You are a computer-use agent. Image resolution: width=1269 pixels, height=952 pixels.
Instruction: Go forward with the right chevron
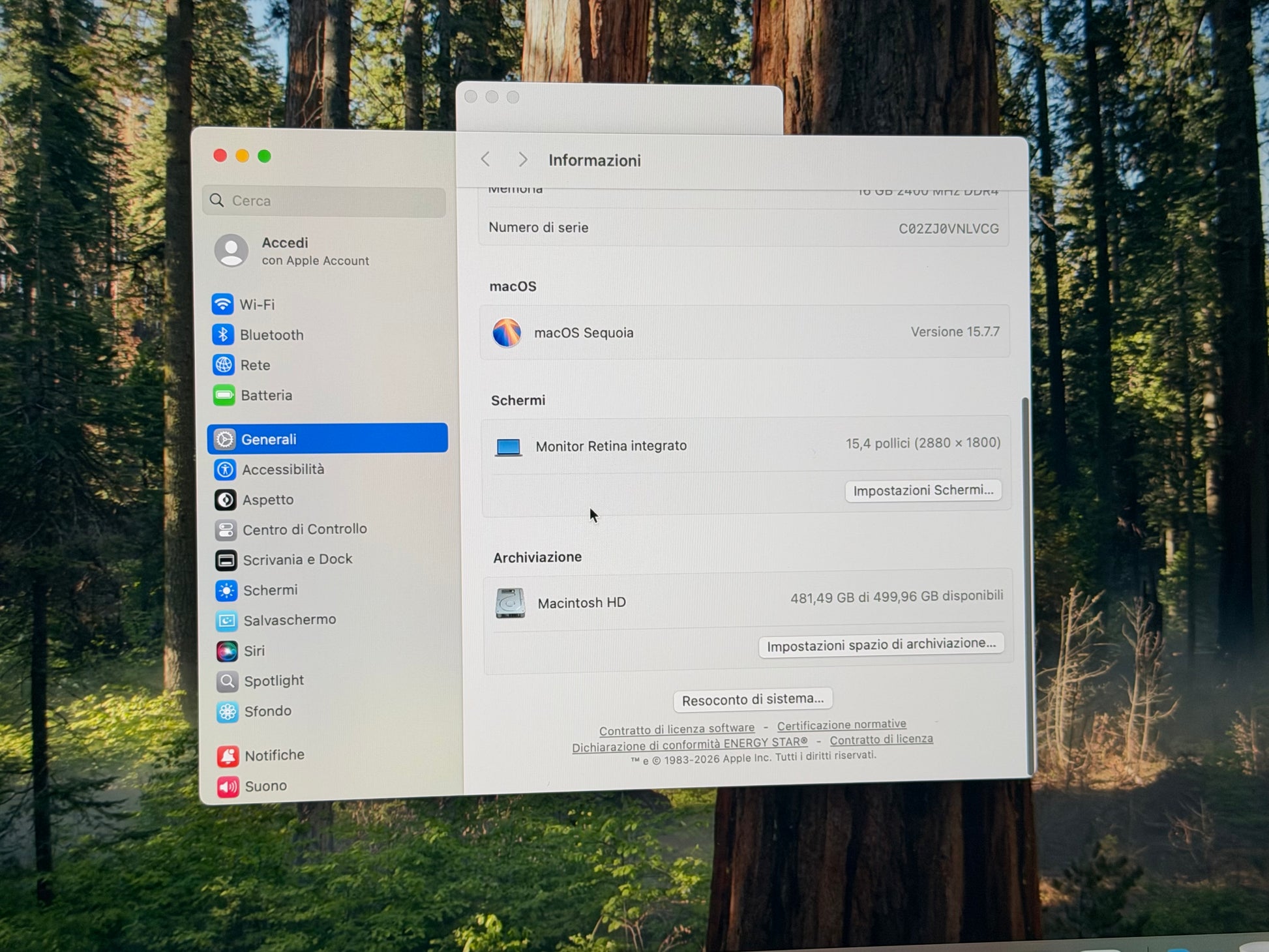point(522,160)
